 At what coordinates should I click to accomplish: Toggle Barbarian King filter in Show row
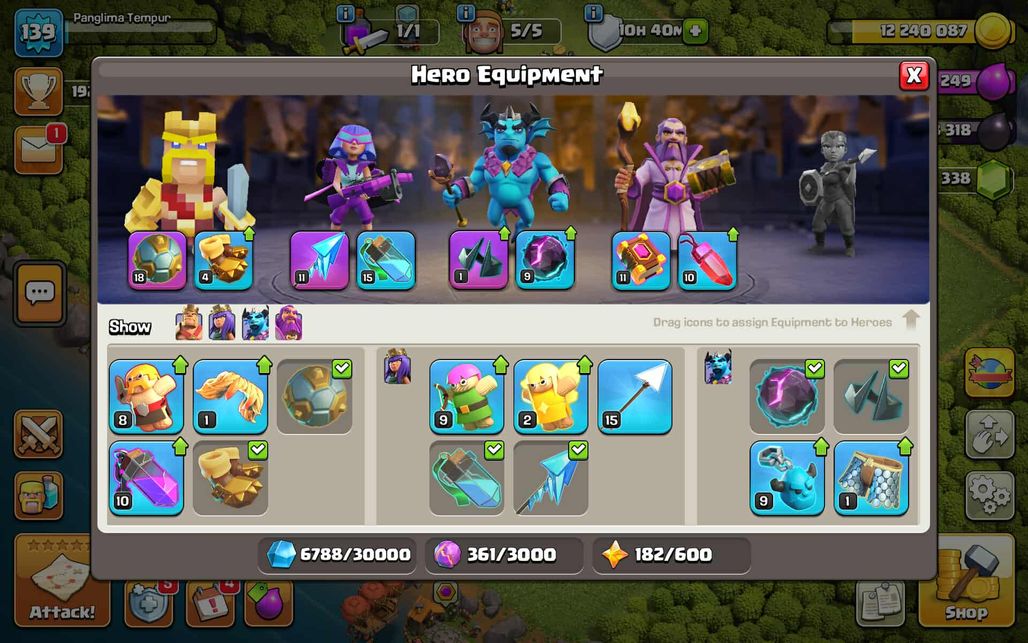click(189, 322)
